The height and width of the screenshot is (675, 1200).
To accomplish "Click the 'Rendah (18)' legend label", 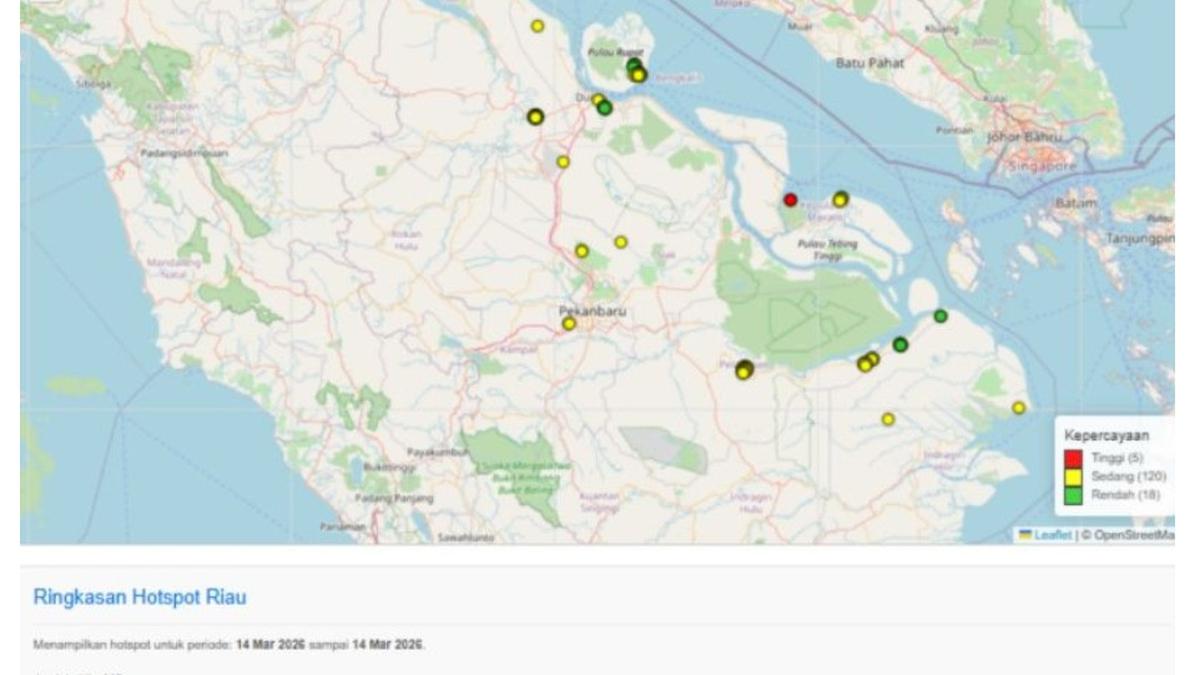I will pos(1126,495).
